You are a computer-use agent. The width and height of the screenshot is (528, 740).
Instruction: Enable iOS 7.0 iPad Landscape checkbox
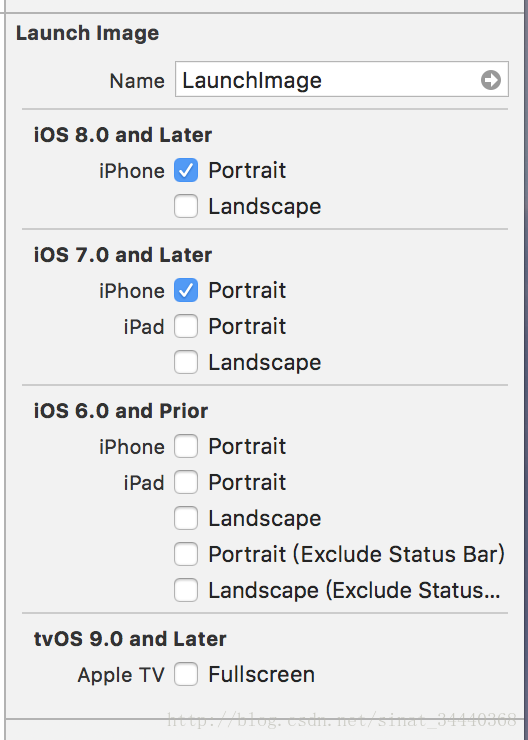pyautogui.click(x=186, y=362)
